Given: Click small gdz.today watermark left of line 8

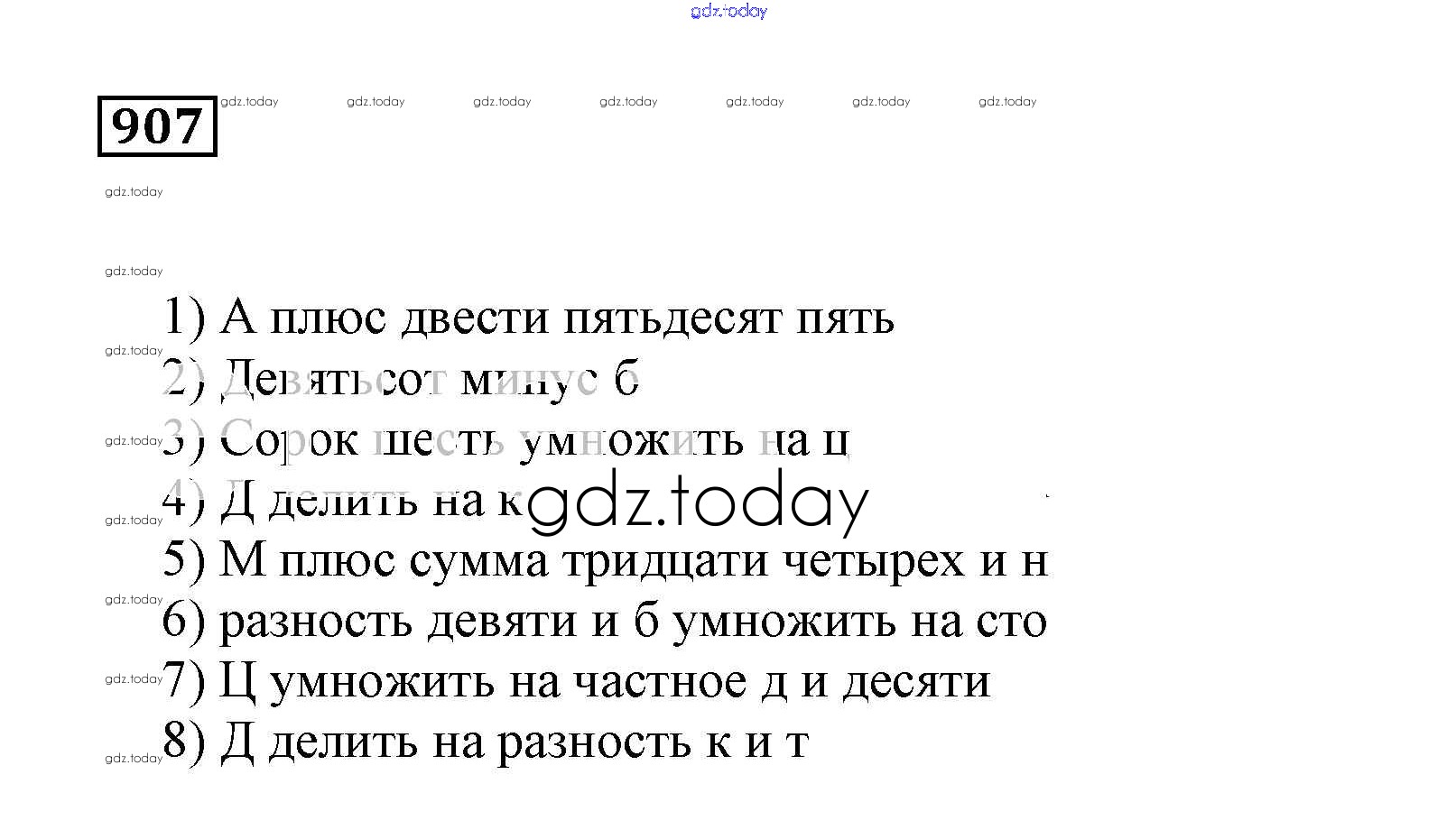Looking at the screenshot, I should click(x=134, y=759).
